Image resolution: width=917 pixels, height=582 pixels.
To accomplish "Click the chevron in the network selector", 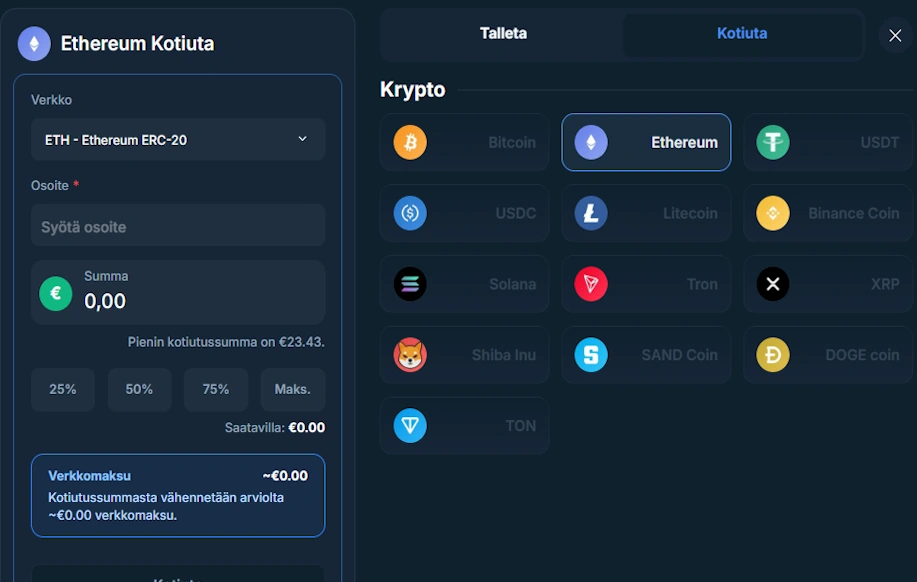I will pyautogui.click(x=302, y=139).
